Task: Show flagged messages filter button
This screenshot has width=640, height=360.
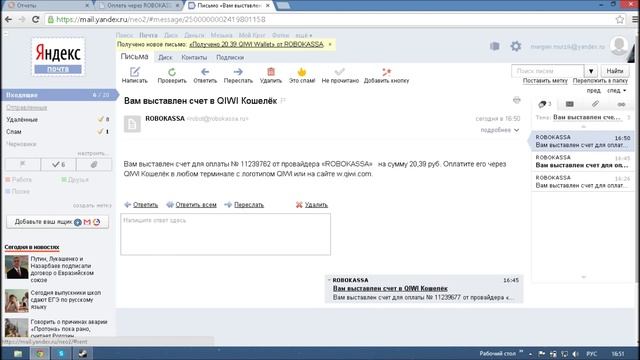Action: 23,164
